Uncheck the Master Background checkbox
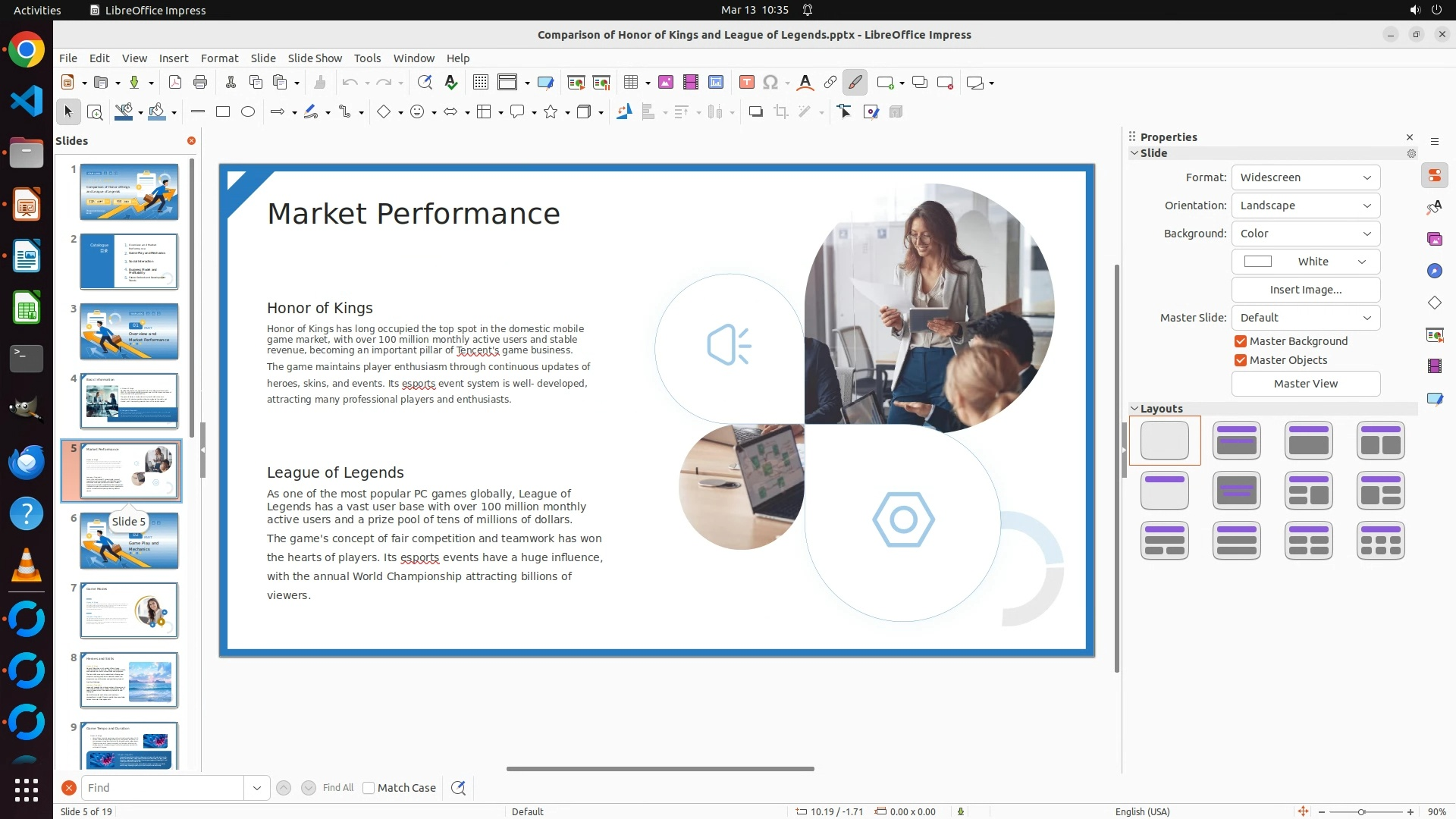The image size is (1456, 819). point(1241,341)
